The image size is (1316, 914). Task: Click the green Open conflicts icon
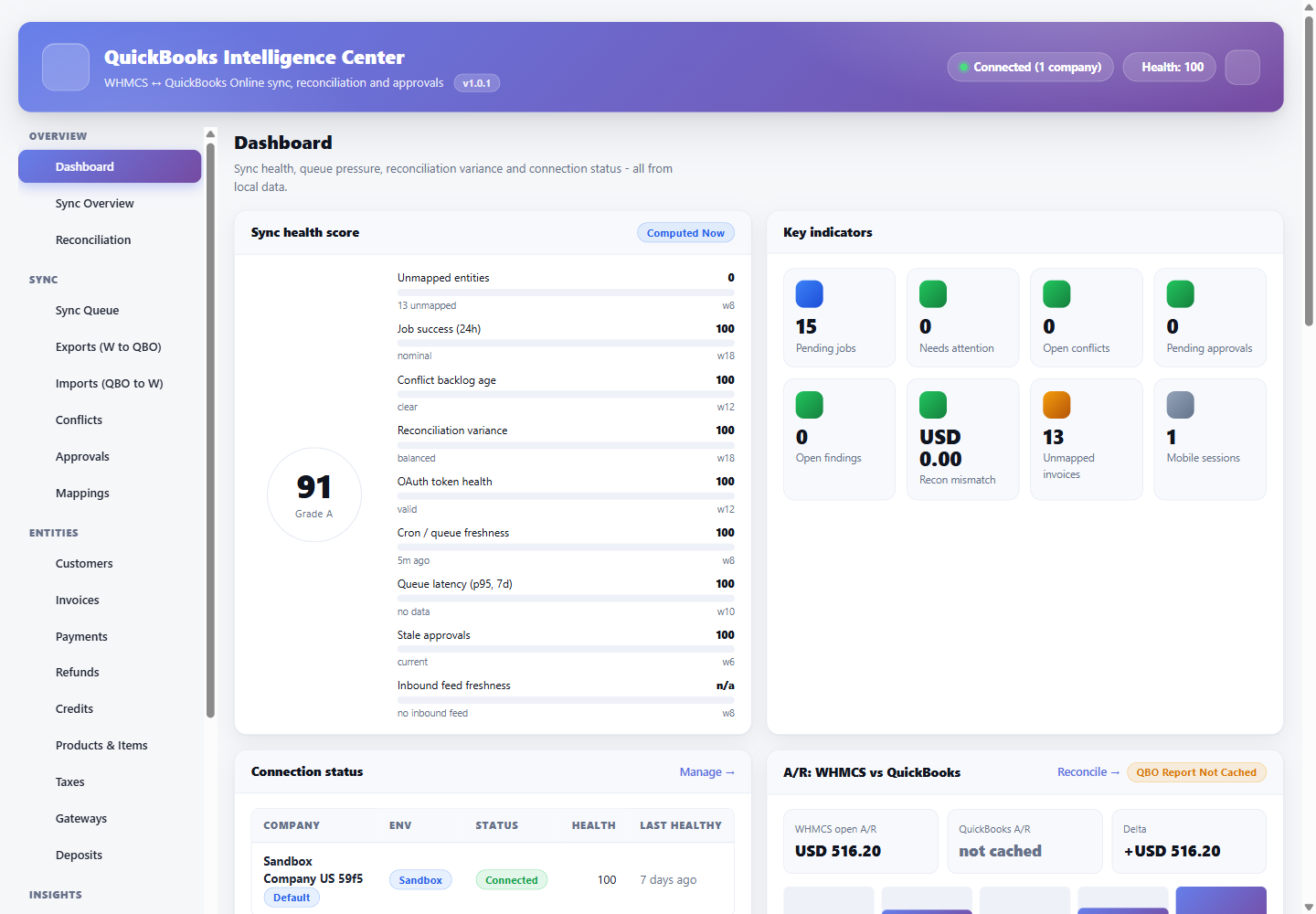1056,294
